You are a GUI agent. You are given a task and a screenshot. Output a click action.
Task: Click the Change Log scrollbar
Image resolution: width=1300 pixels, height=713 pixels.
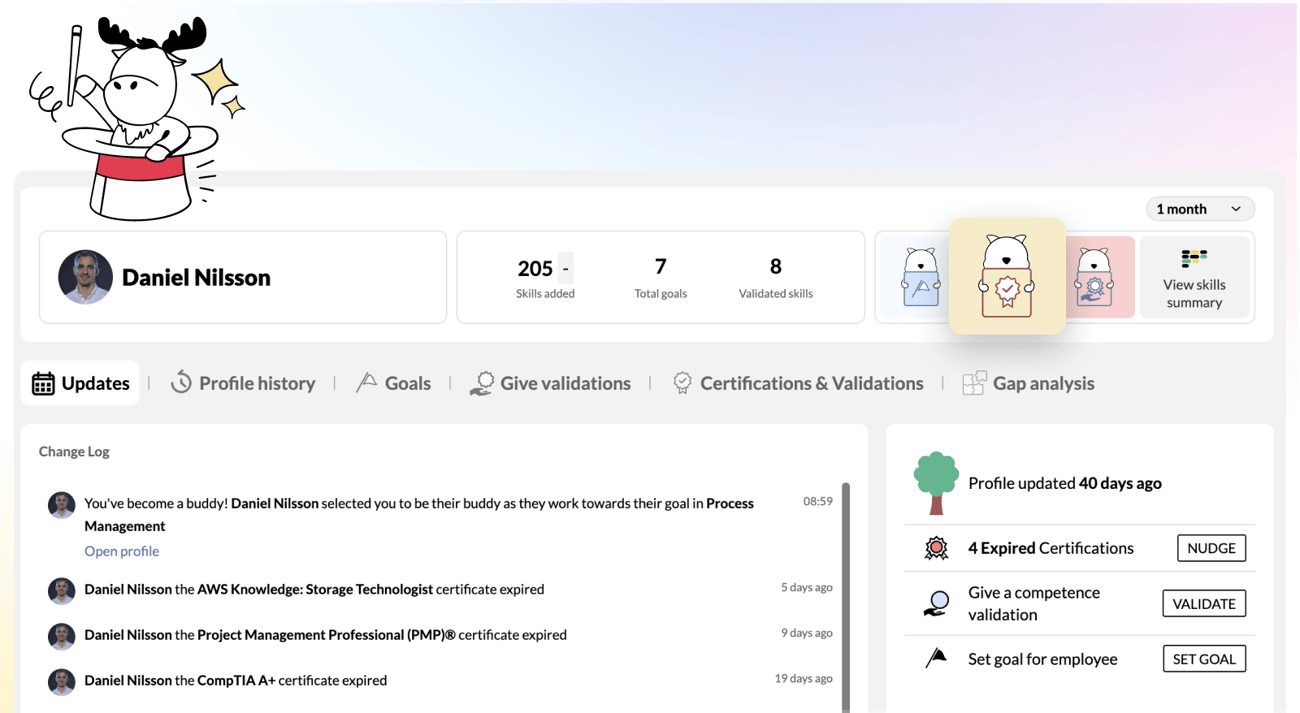[846, 597]
